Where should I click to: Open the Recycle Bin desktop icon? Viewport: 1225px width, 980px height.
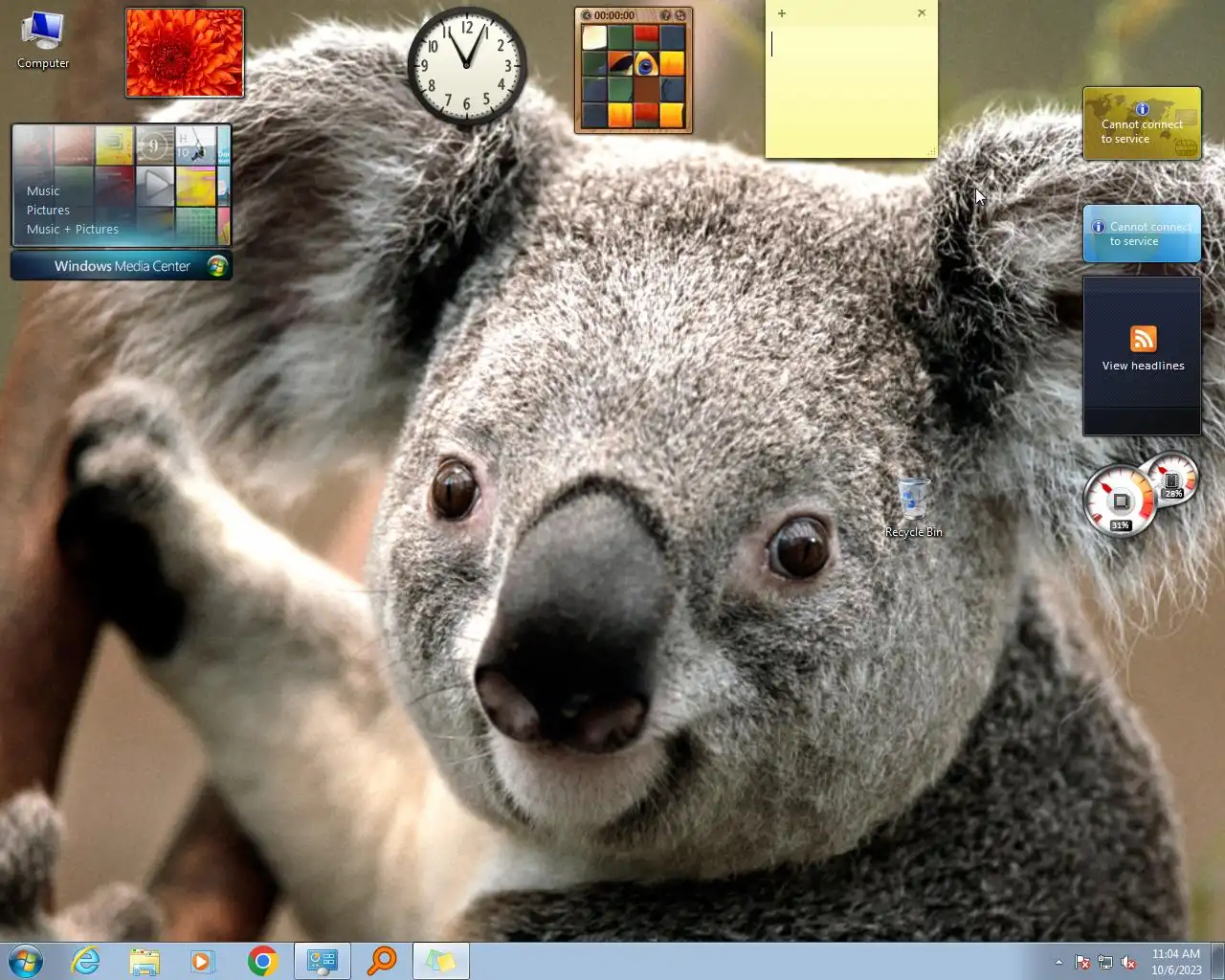tap(914, 508)
